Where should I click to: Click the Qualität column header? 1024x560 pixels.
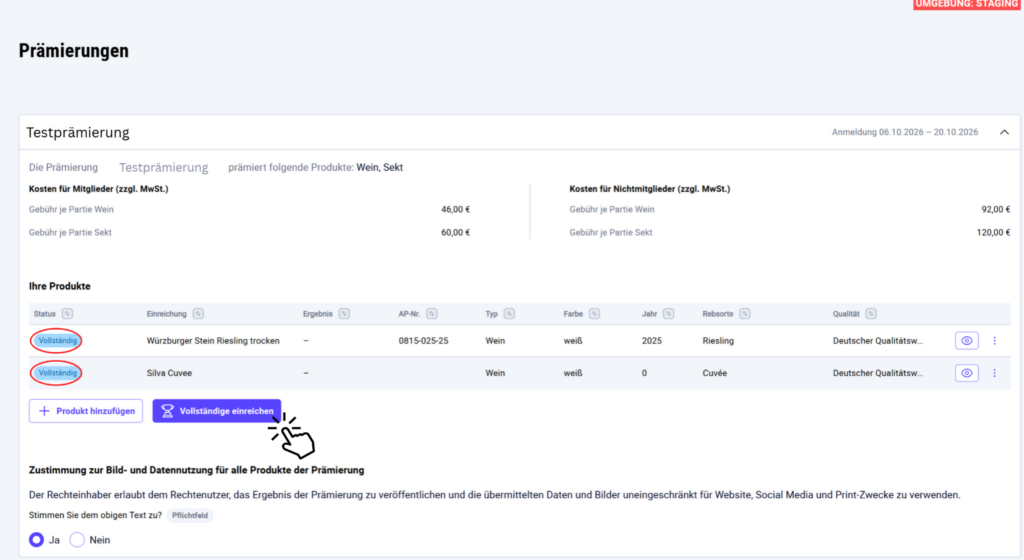pos(846,314)
